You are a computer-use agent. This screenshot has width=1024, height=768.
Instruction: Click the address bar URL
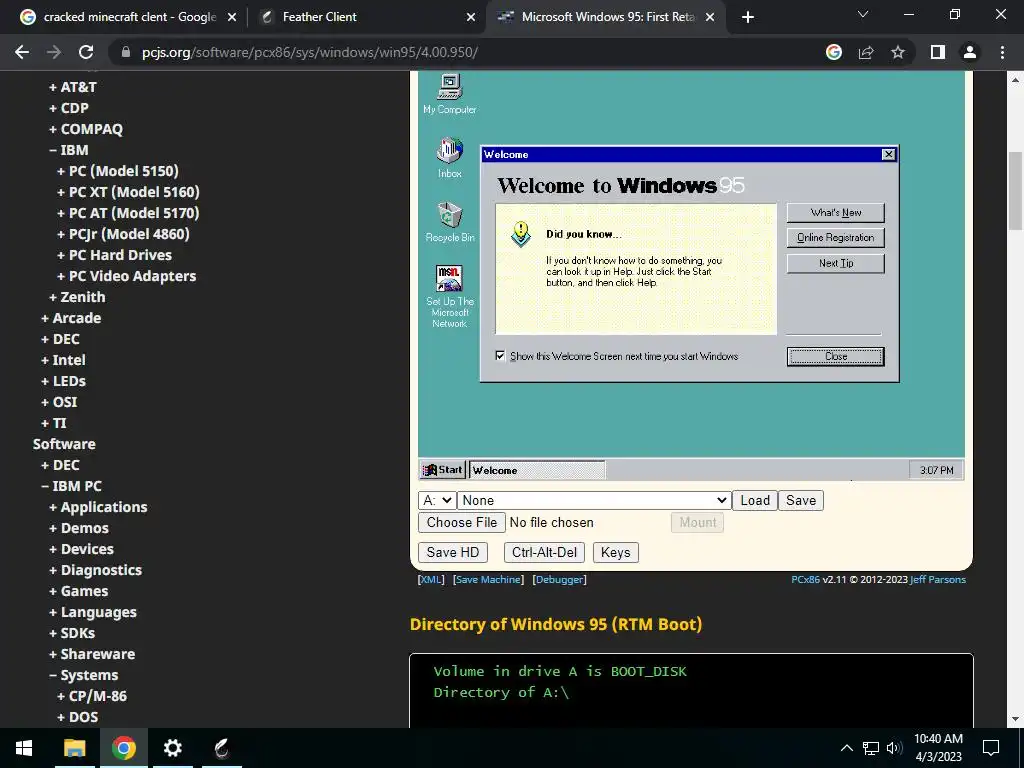point(310,52)
